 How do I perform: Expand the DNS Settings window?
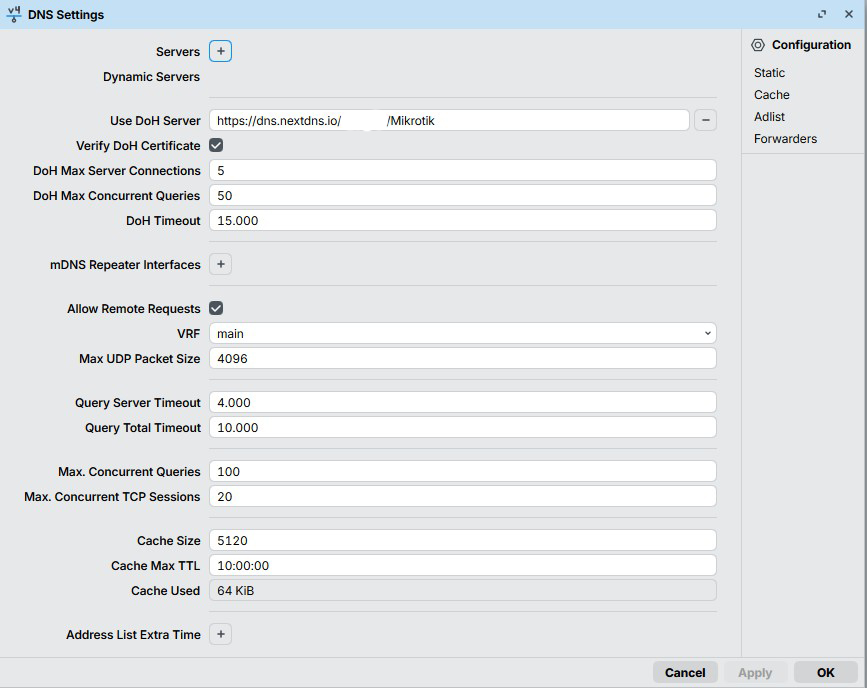[822, 14]
